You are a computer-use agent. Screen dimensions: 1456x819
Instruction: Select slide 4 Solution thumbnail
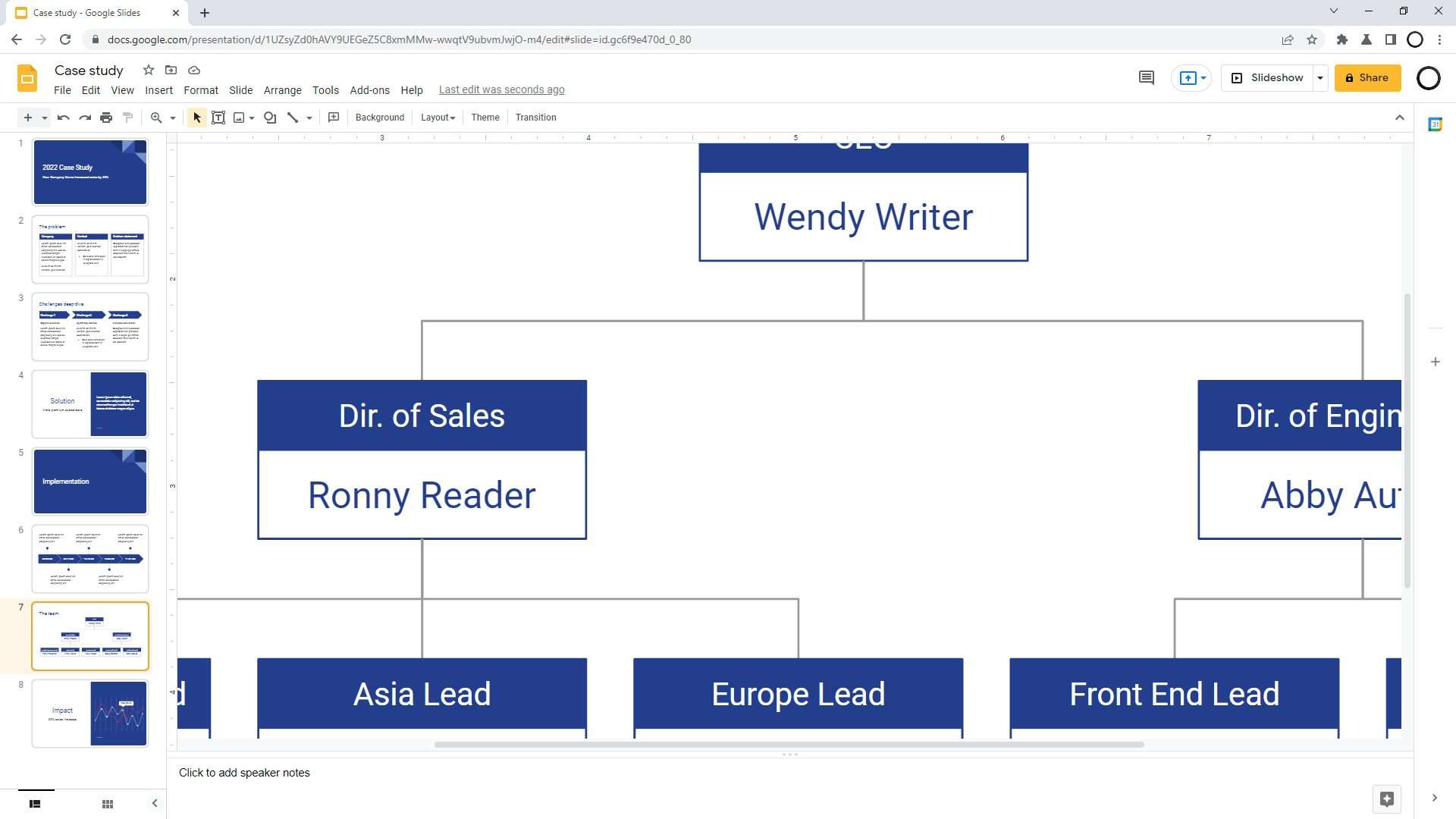90,404
